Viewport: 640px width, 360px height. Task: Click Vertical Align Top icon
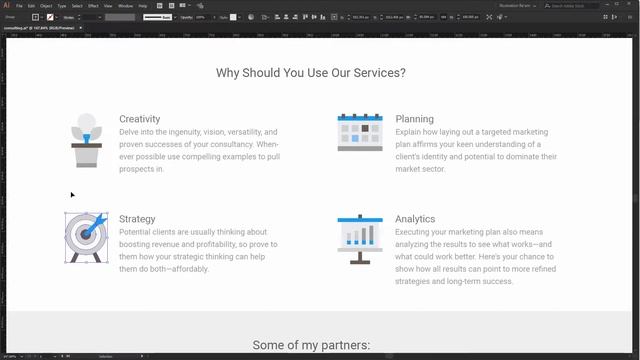tap(305, 17)
